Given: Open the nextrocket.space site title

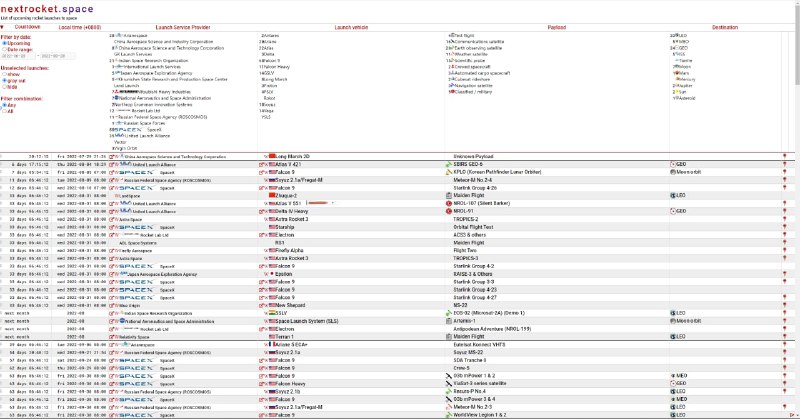Looking at the screenshot, I should 47,9.
